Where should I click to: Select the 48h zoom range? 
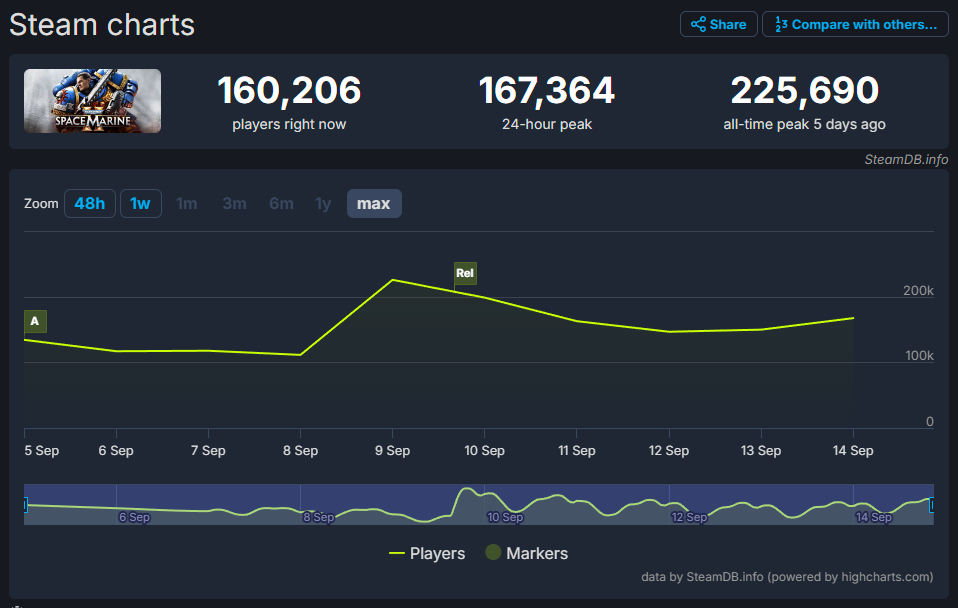[x=89, y=203]
